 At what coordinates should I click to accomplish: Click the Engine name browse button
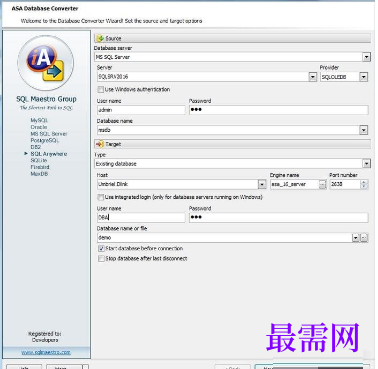point(322,184)
